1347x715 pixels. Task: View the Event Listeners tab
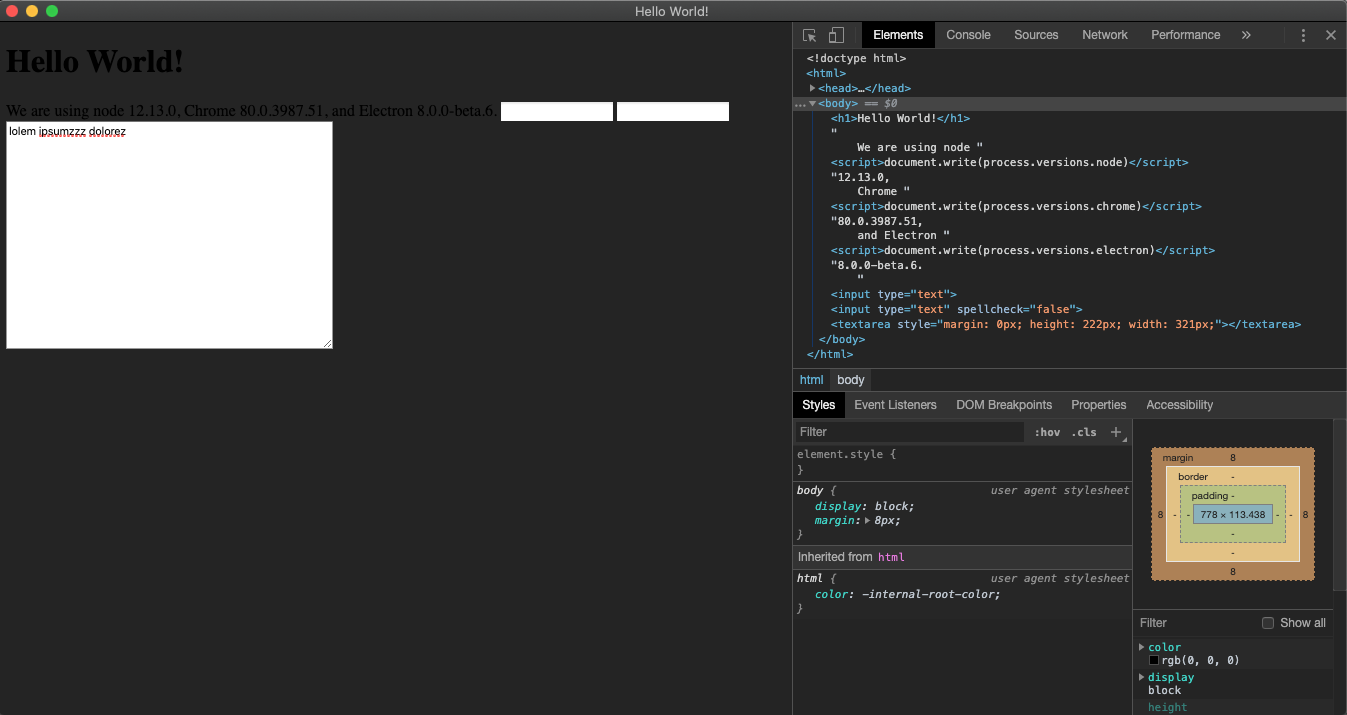click(895, 404)
